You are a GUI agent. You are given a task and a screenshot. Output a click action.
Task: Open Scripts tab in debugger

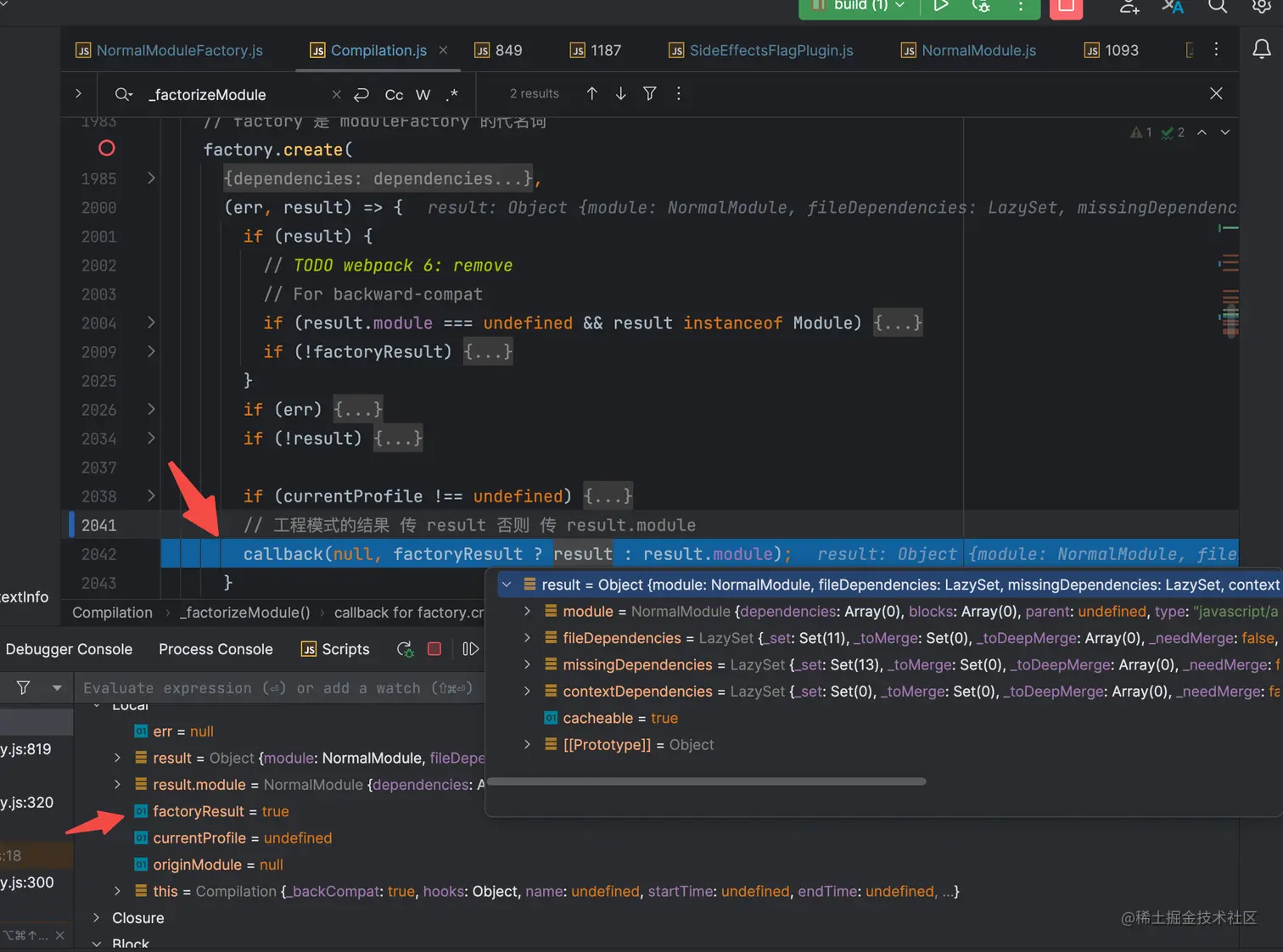coord(335,649)
